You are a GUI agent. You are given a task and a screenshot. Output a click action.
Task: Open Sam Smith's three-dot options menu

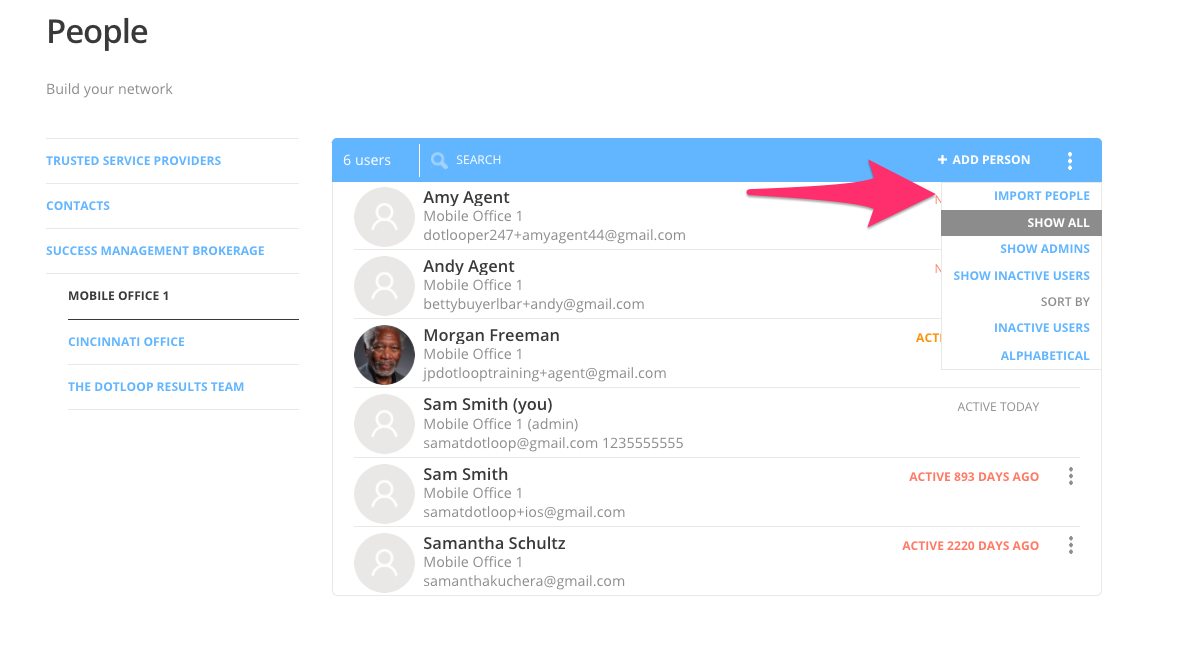pyautogui.click(x=1070, y=477)
